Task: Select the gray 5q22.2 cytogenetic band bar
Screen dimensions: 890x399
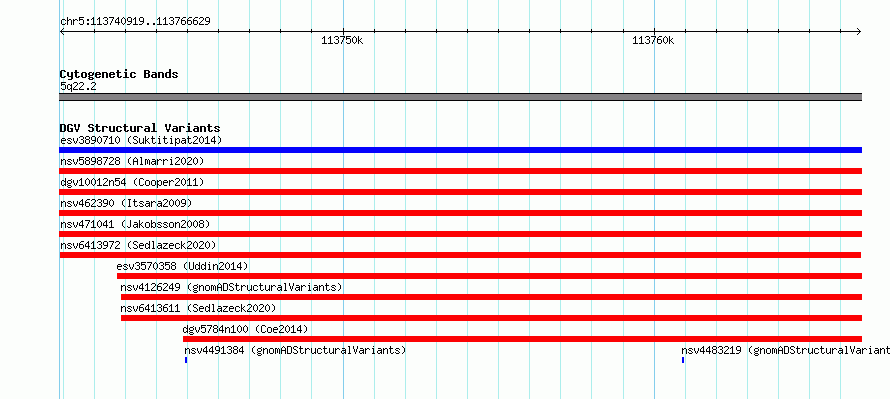Action: point(460,97)
